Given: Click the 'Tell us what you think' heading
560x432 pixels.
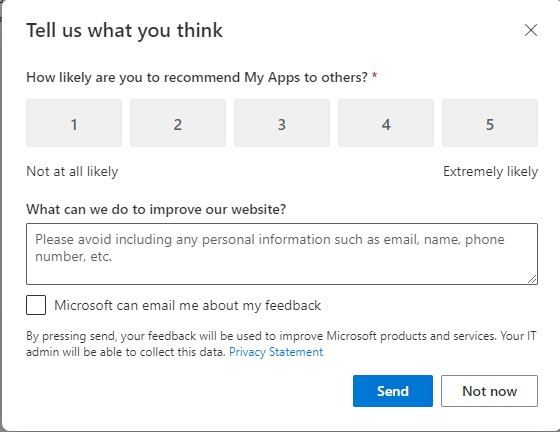Looking at the screenshot, I should tap(125, 31).
